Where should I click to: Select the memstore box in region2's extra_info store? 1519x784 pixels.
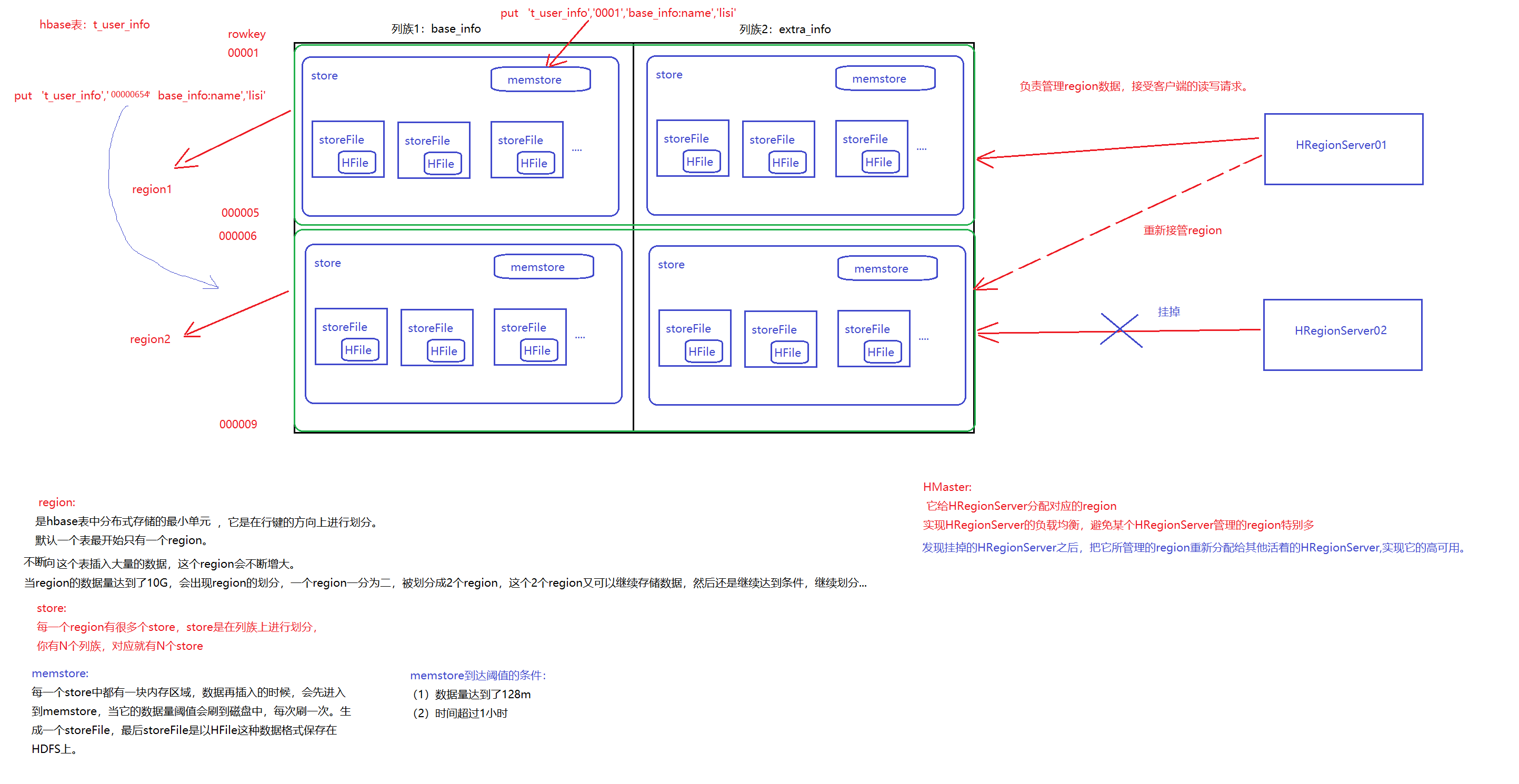pos(887,268)
